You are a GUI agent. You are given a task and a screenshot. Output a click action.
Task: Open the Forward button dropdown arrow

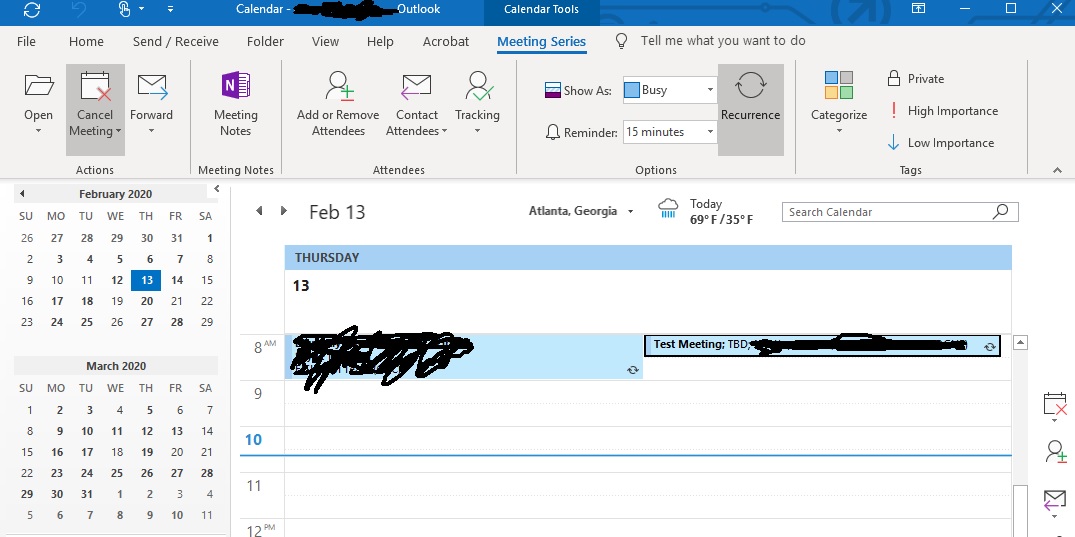(x=152, y=130)
